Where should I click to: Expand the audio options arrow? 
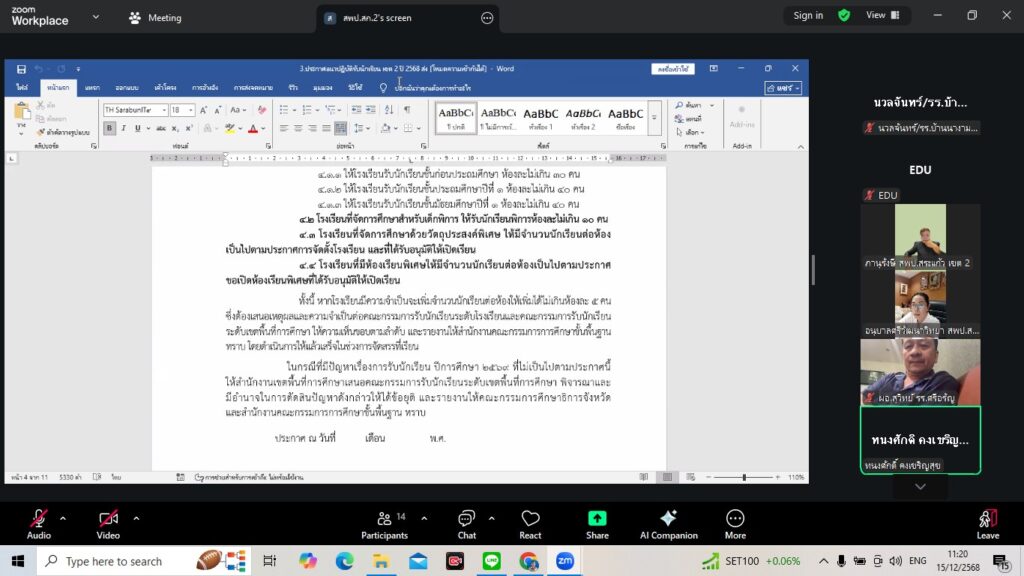coord(63,518)
